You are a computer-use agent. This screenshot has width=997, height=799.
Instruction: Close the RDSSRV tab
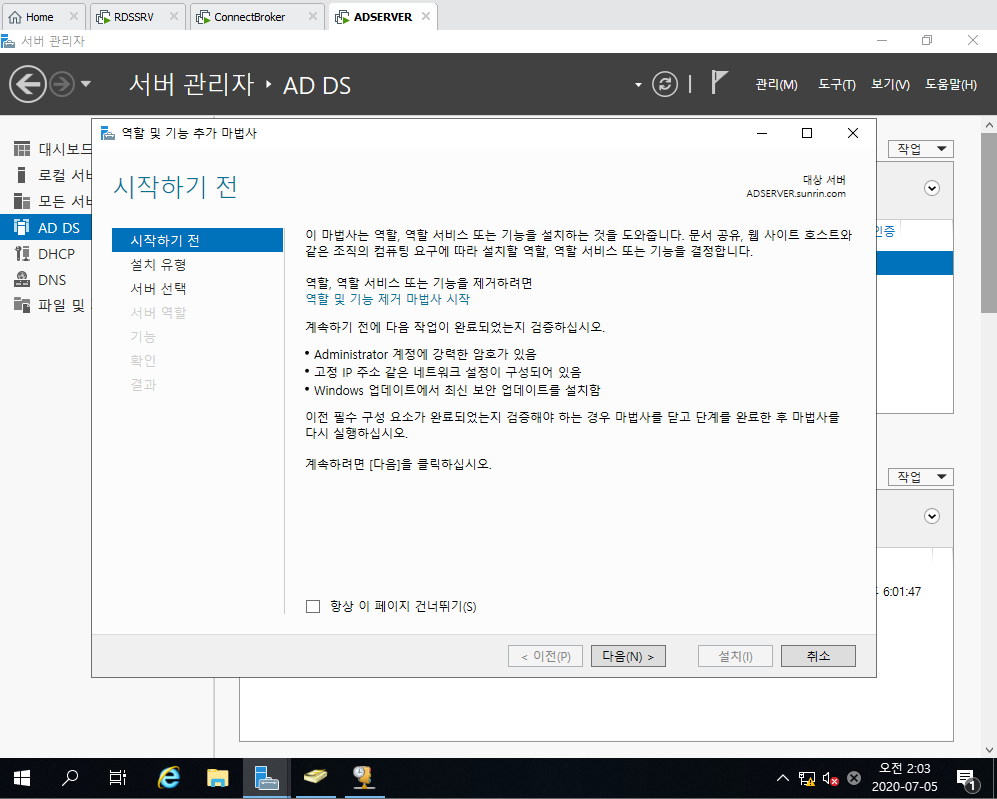(174, 17)
